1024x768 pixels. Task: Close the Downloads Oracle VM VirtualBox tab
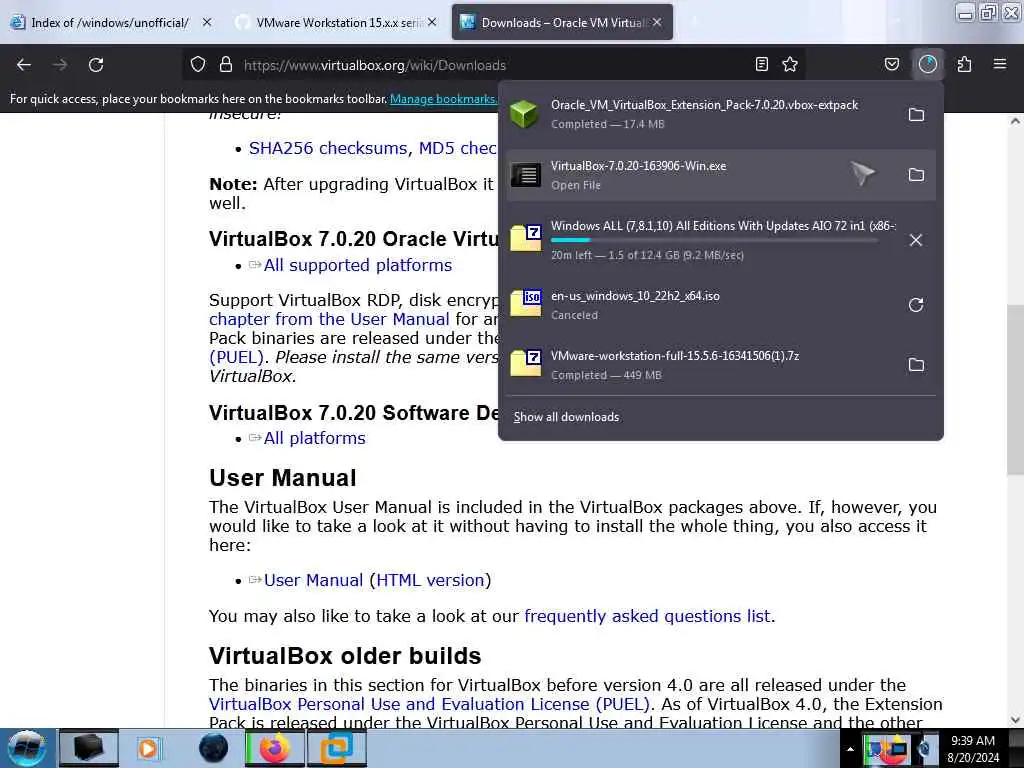pos(657,22)
